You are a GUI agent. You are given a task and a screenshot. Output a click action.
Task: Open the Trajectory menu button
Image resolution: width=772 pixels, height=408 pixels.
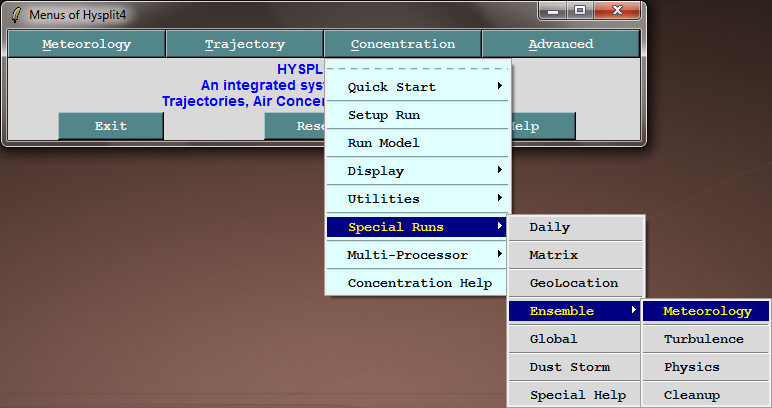(x=244, y=44)
